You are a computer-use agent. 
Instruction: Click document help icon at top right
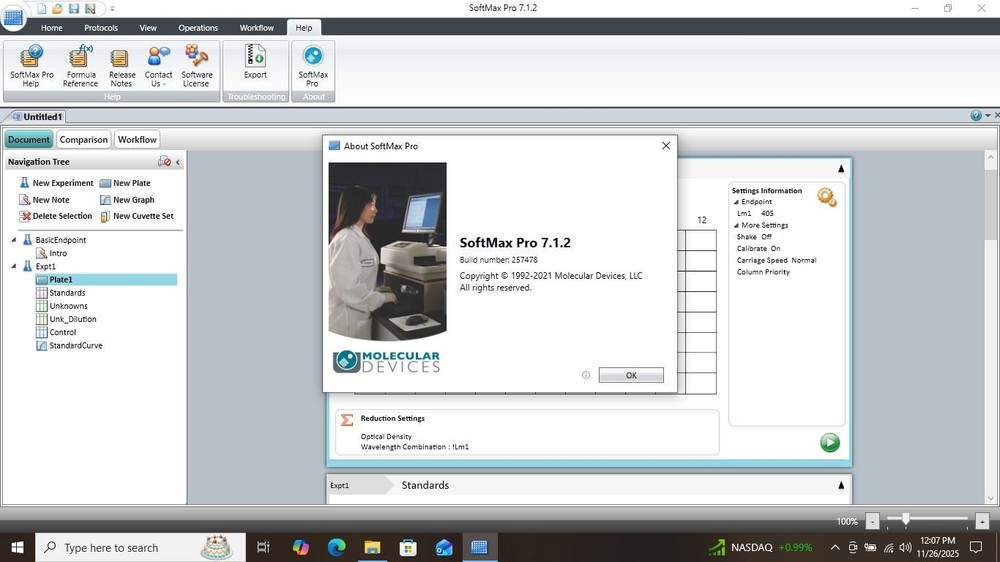pos(976,115)
